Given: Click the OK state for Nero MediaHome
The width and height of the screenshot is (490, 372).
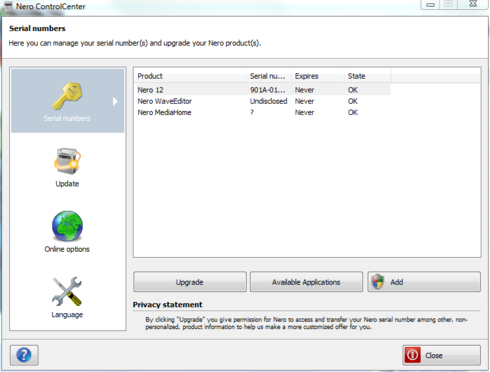Looking at the screenshot, I should click(x=353, y=112).
